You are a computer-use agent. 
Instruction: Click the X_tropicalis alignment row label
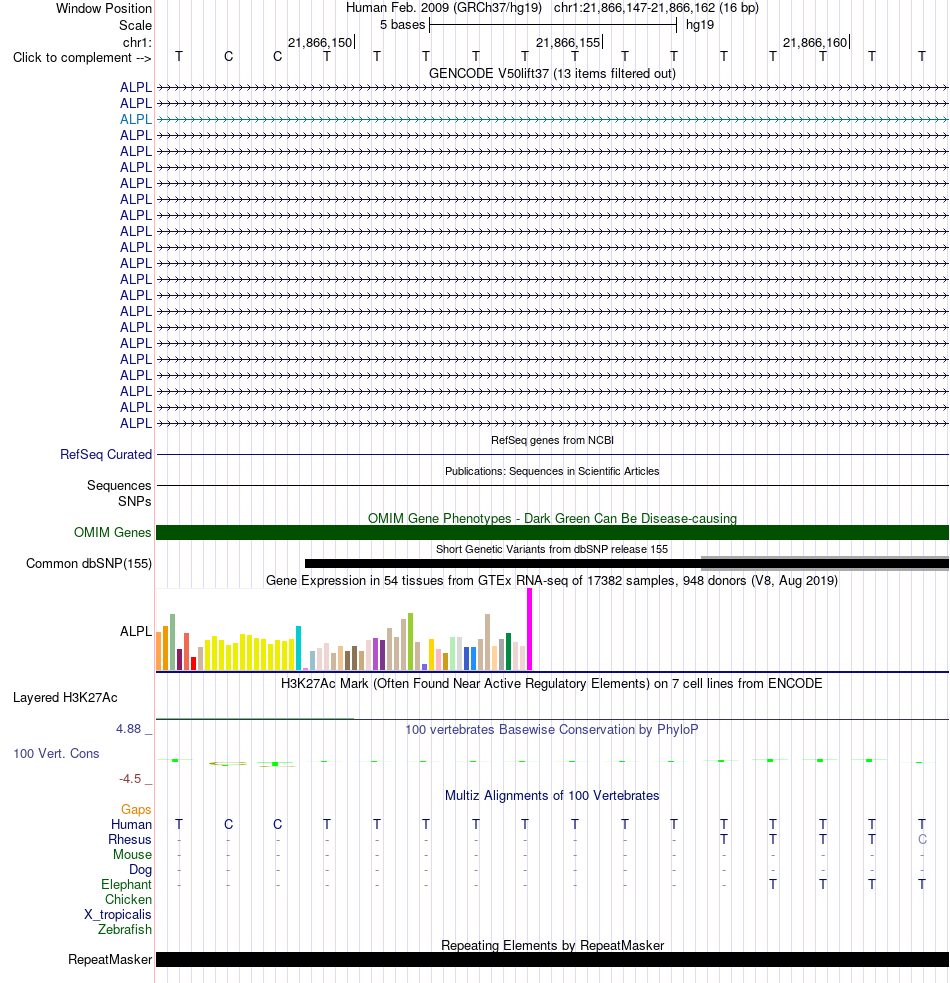pyautogui.click(x=118, y=915)
